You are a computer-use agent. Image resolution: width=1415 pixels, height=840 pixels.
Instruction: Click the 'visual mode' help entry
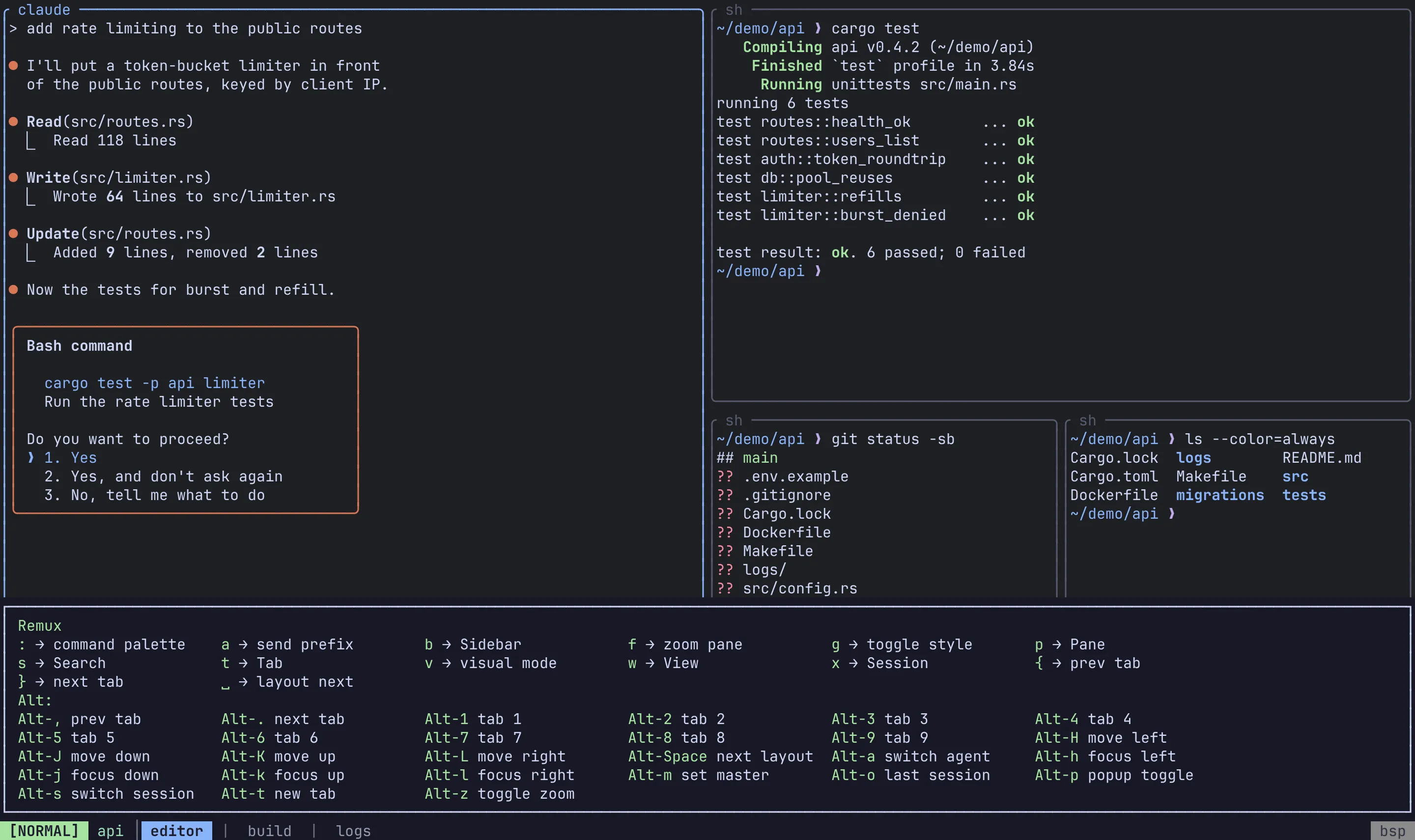491,663
